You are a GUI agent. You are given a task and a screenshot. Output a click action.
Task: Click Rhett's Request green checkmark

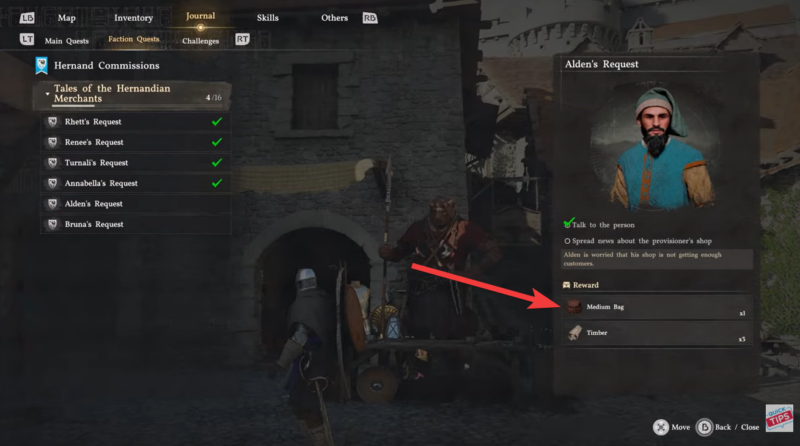[217, 121]
